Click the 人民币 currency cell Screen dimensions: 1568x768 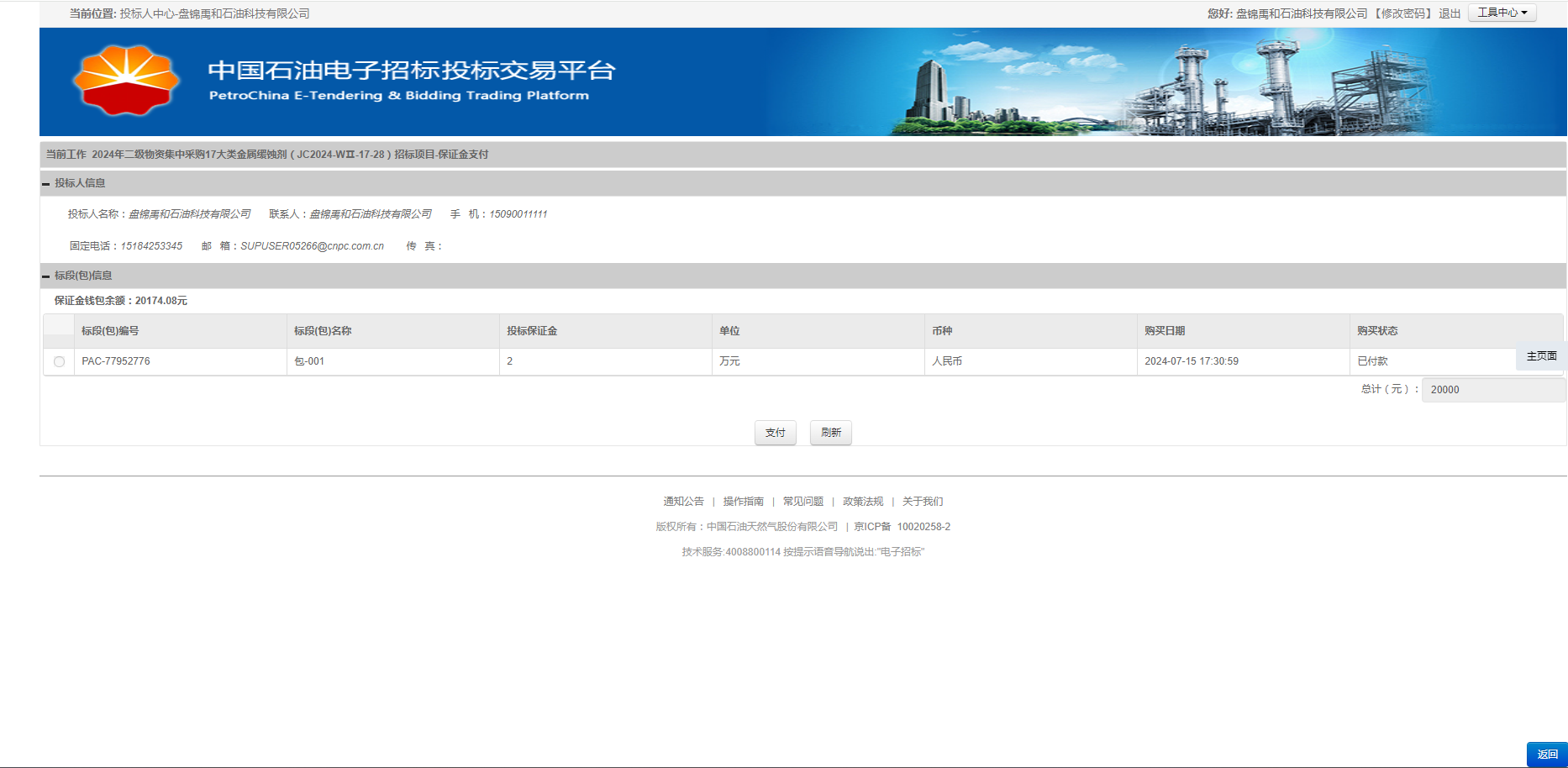[x=1031, y=361]
